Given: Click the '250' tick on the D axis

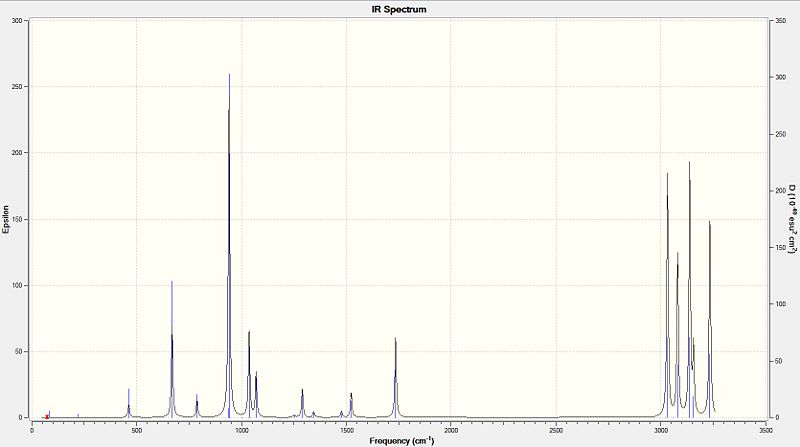Looking at the screenshot, I should [x=780, y=134].
